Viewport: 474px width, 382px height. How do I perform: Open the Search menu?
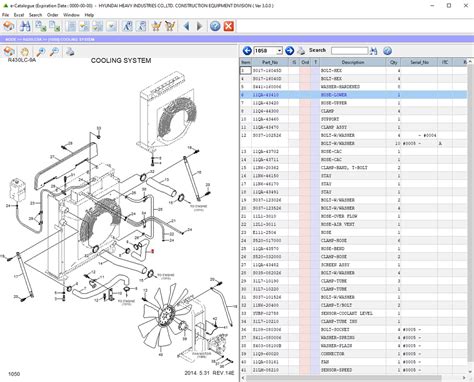tap(35, 15)
